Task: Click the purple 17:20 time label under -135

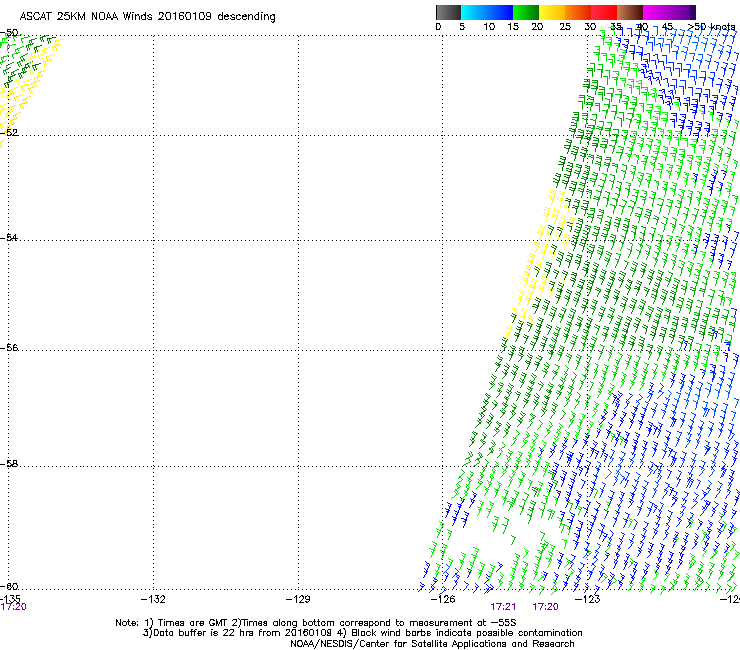Action: [13, 607]
